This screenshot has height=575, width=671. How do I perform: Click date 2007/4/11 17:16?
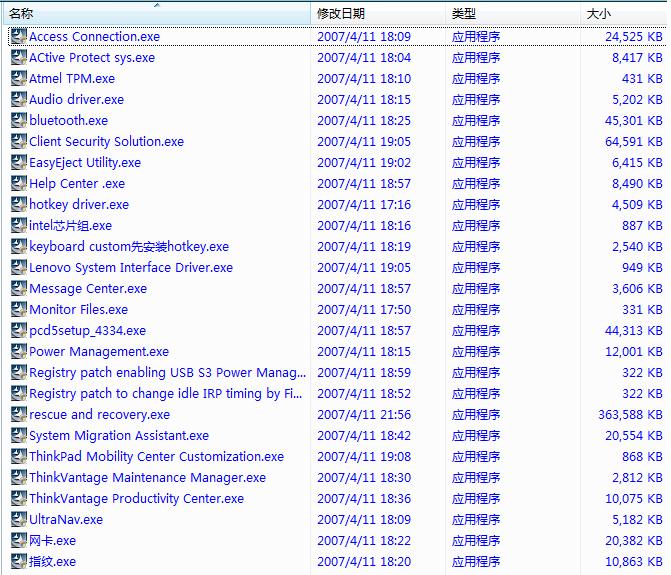pyautogui.click(x=364, y=205)
